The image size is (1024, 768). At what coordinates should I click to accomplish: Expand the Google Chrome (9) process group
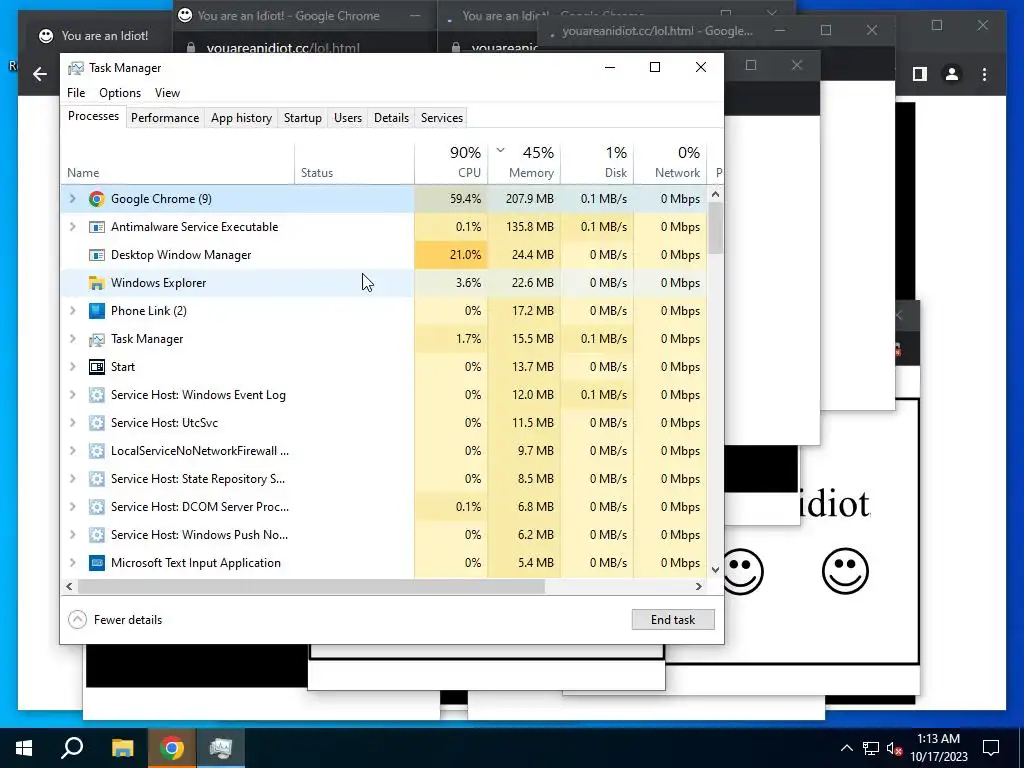coord(72,199)
